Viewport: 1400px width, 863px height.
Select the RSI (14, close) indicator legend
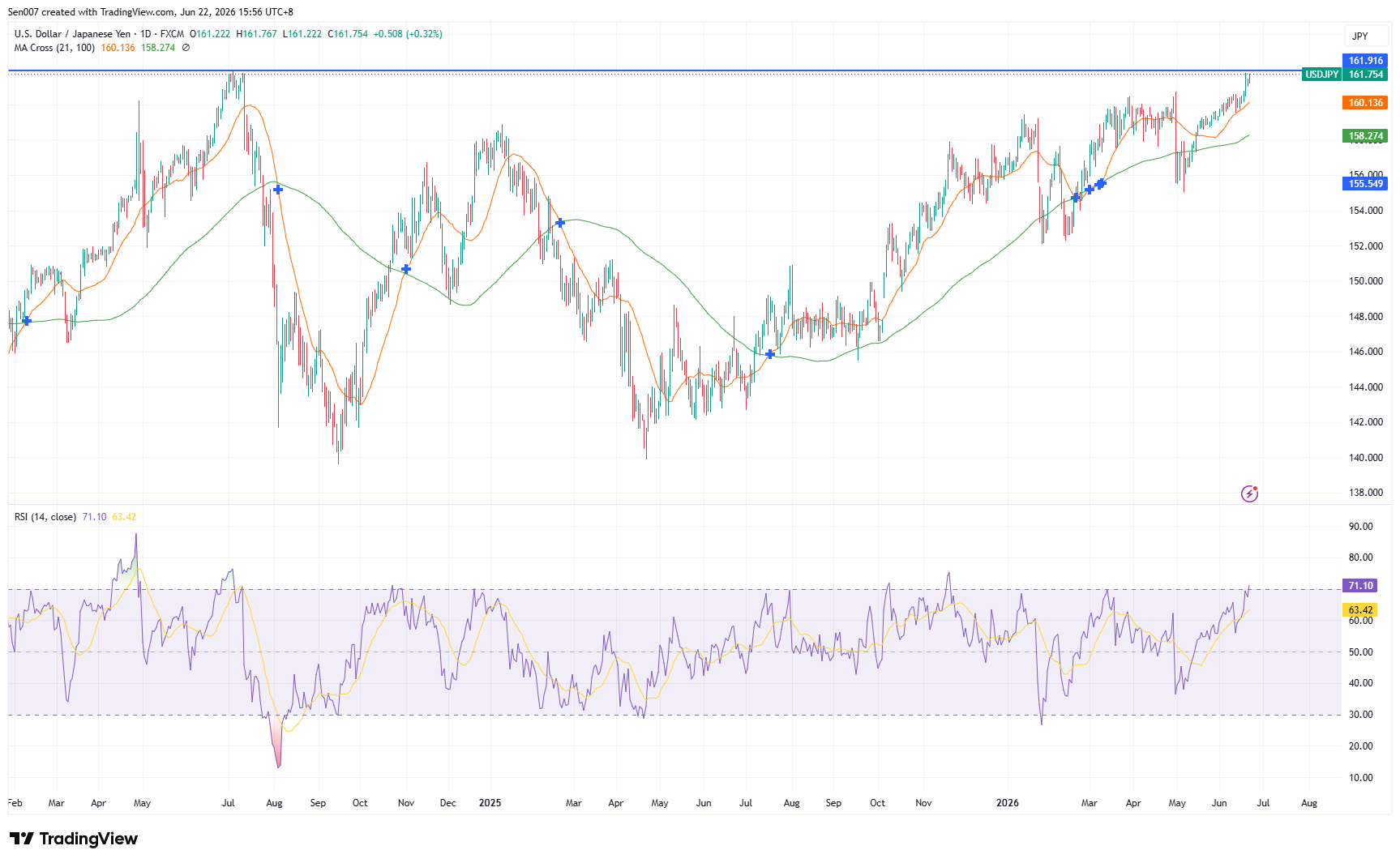45,517
